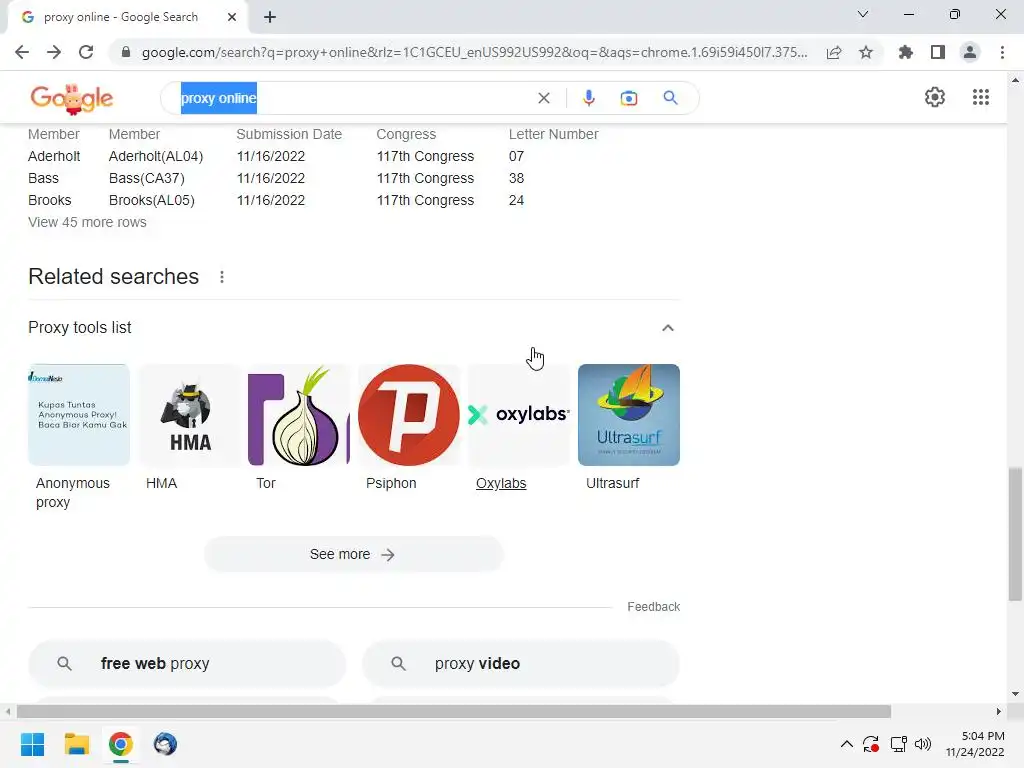The image size is (1024, 768).
Task: Expand View 45 more rows
Action: click(88, 222)
